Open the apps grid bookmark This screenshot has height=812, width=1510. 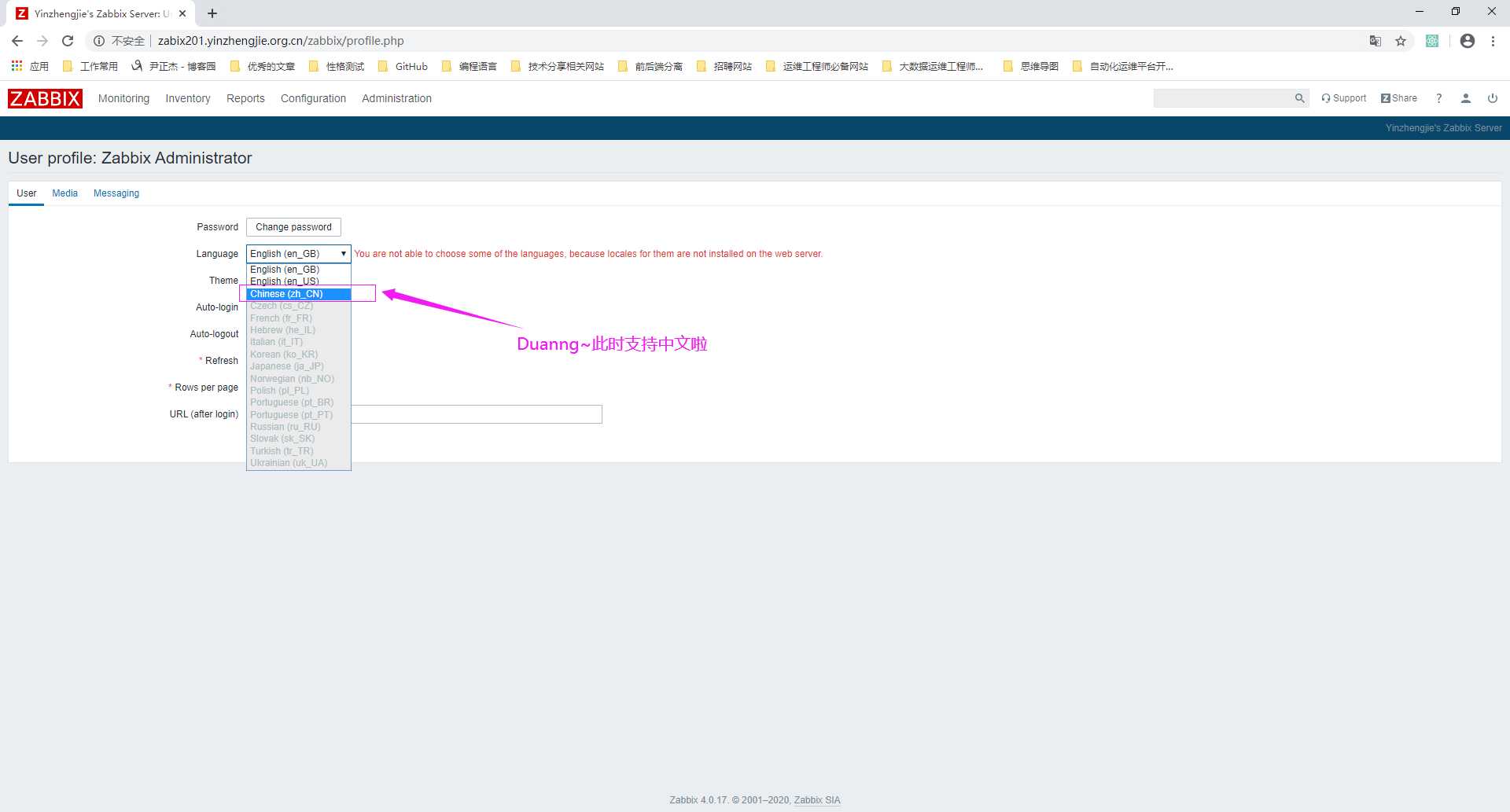(29, 66)
